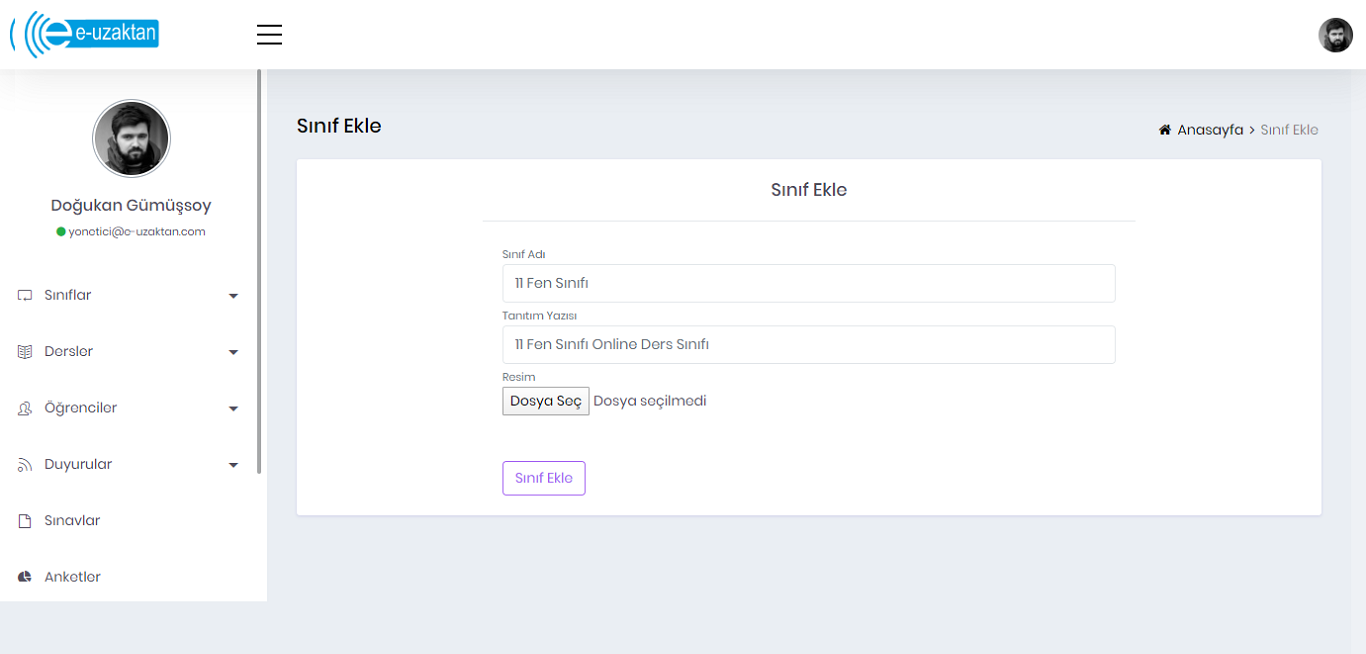Open the top-right user avatar menu
1366x654 pixels.
coord(1335,35)
